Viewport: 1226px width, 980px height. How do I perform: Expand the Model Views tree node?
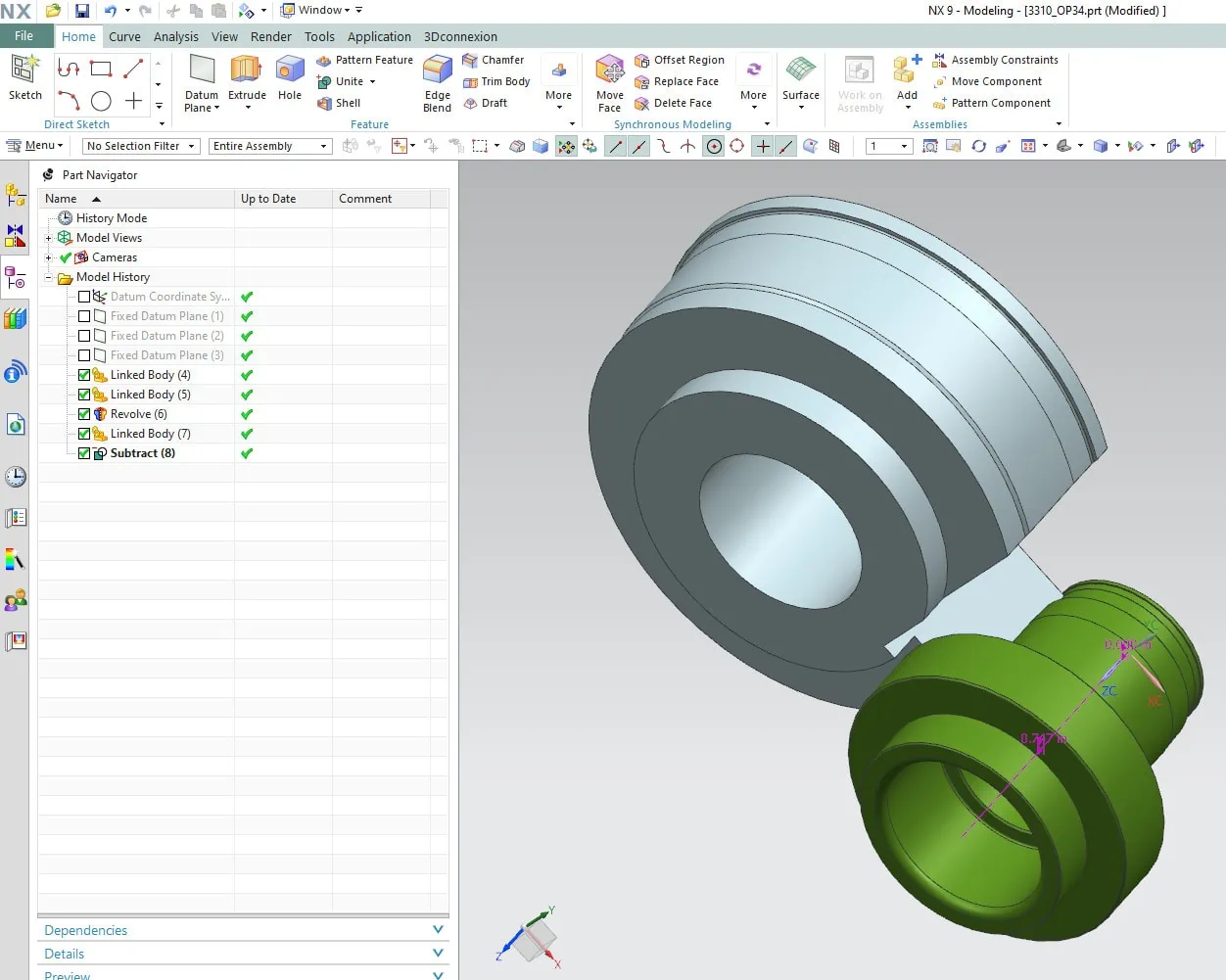point(49,238)
